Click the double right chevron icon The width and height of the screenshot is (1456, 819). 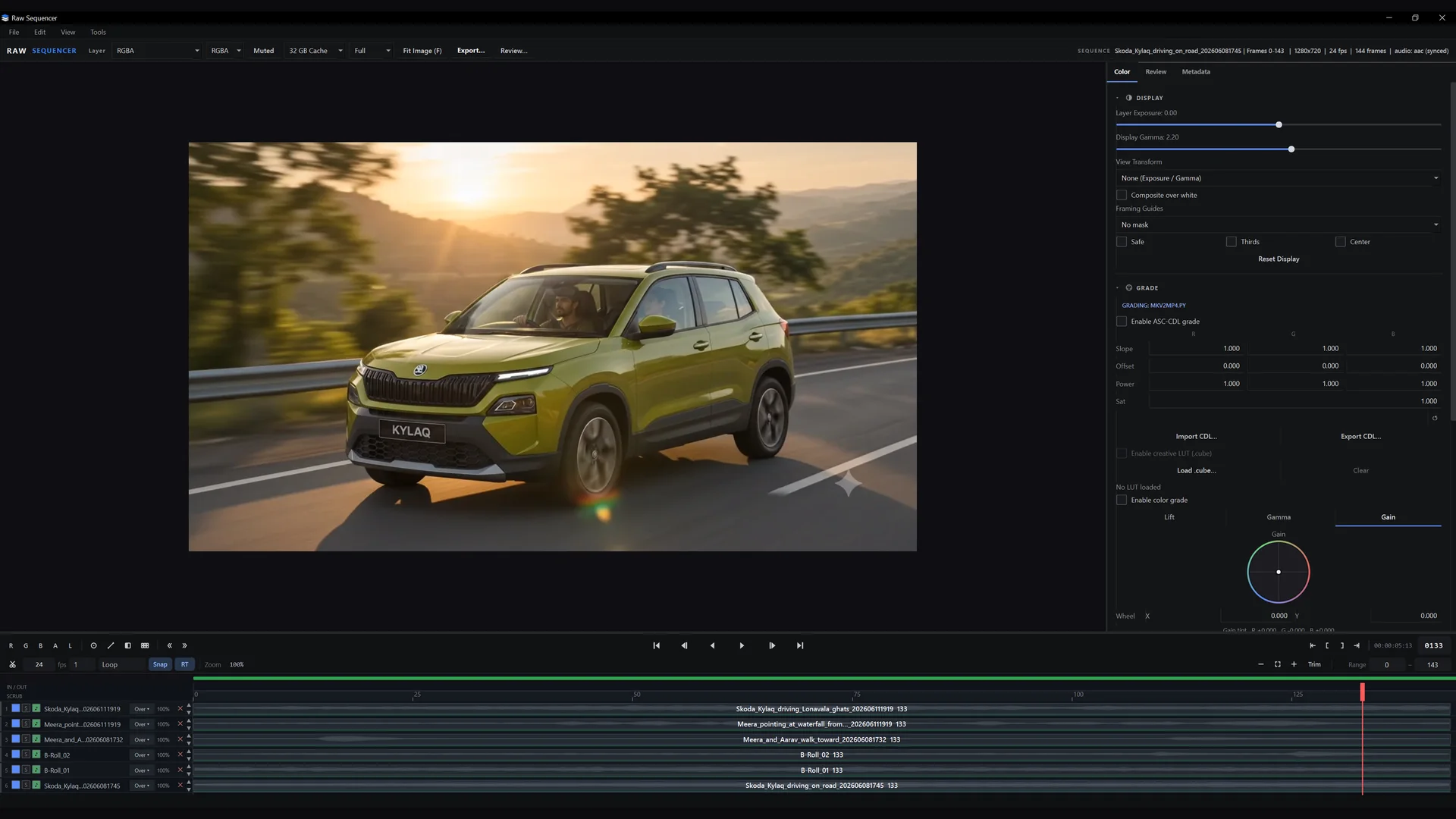(184, 646)
